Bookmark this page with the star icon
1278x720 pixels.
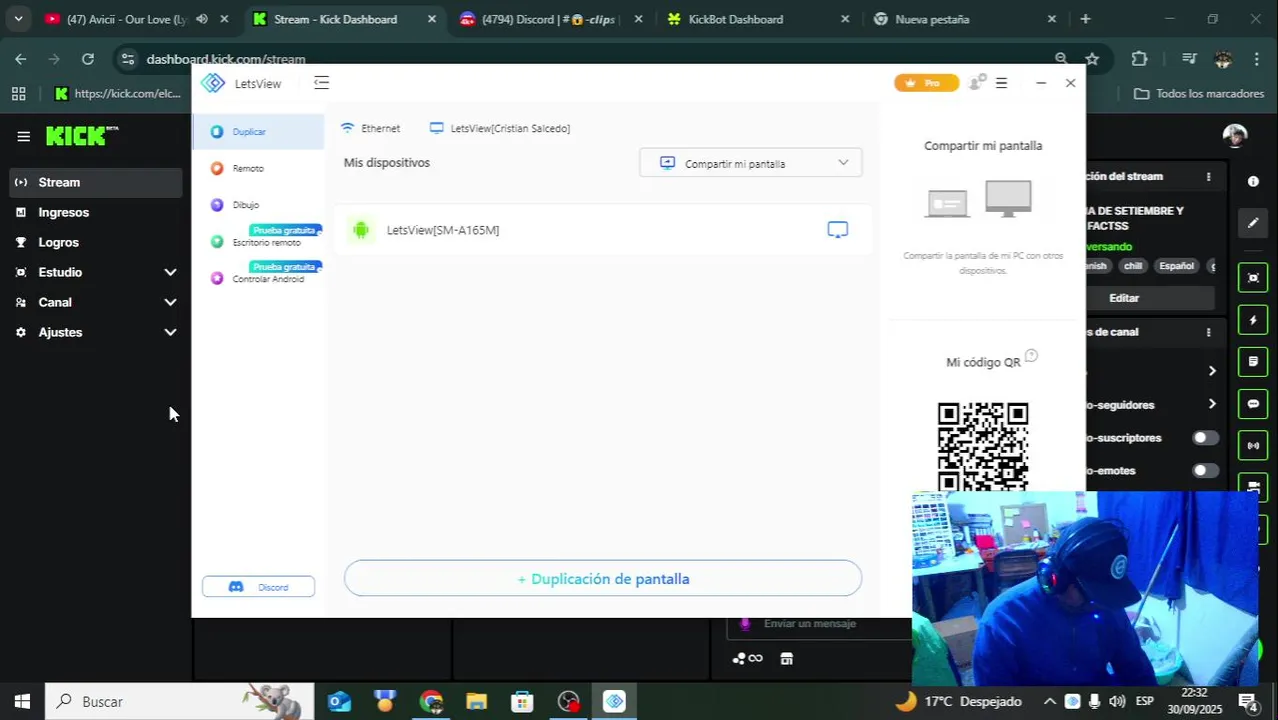point(1092,59)
